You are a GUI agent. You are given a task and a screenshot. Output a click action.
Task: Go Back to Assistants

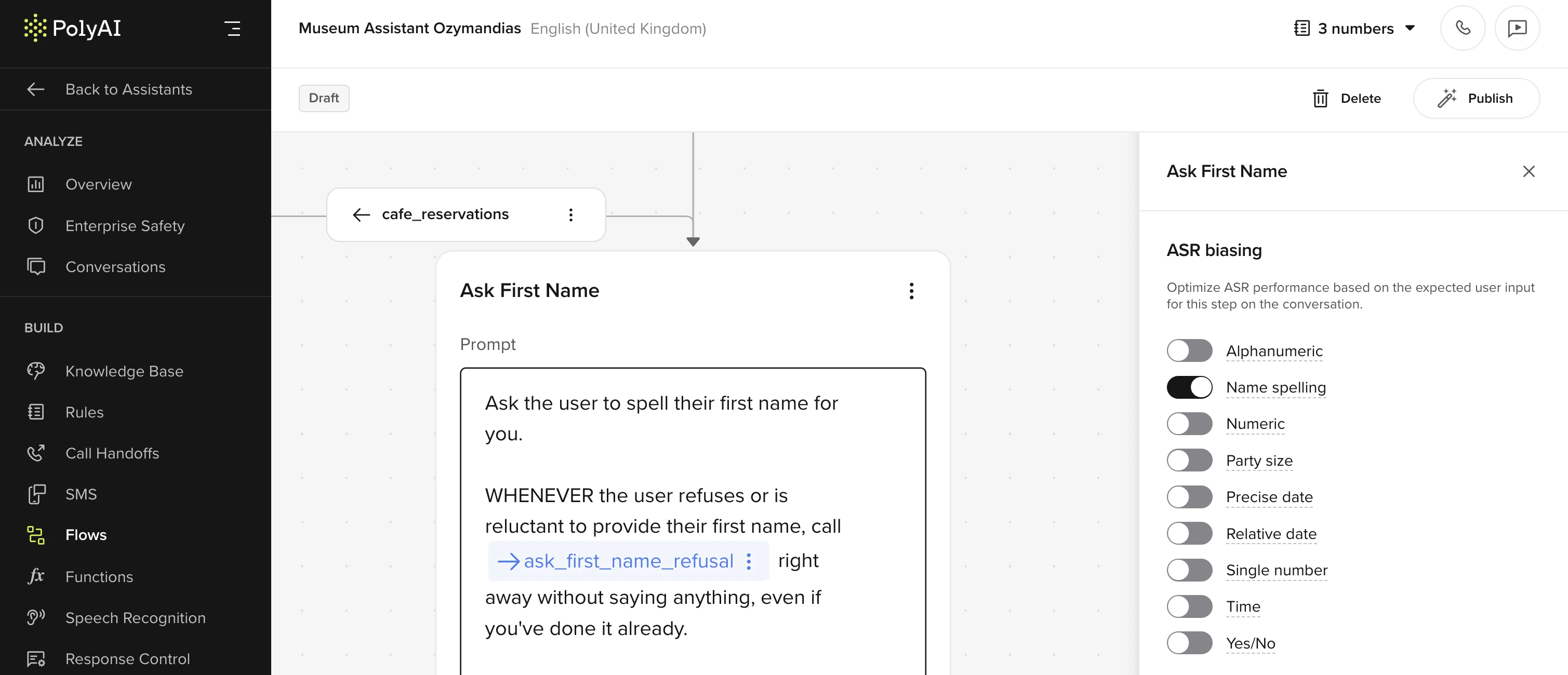(x=128, y=89)
